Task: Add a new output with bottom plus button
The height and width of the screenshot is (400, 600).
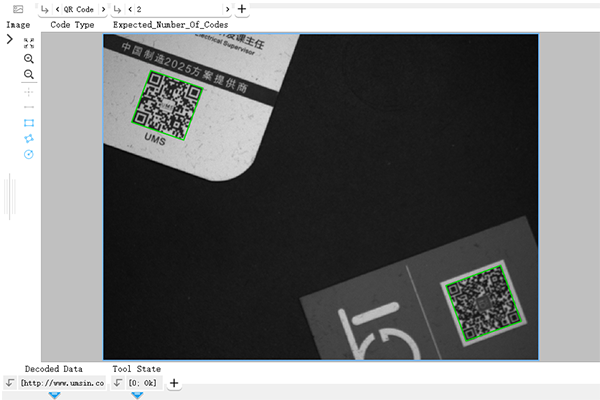Action: click(x=174, y=383)
